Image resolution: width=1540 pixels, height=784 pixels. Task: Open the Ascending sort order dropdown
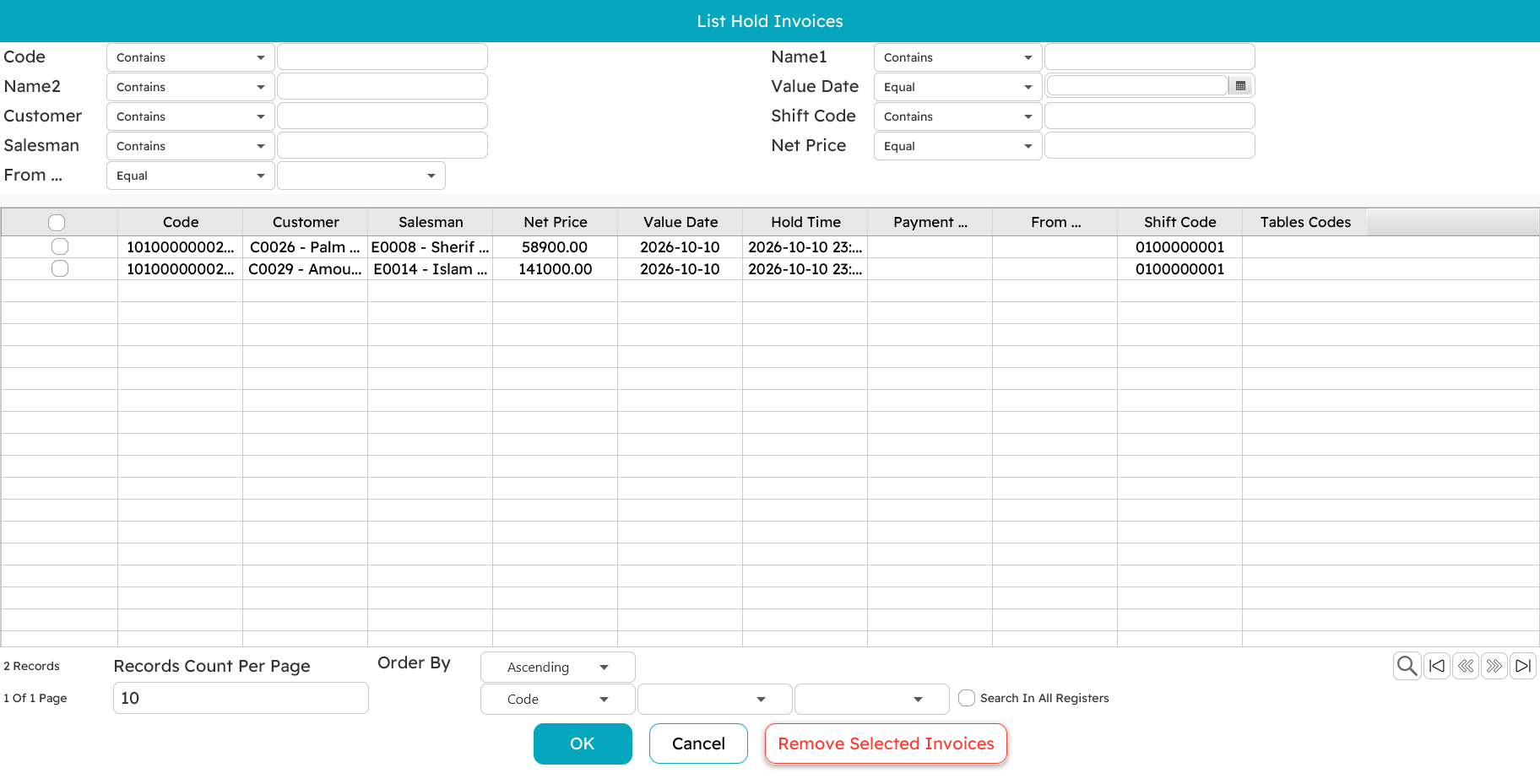558,667
